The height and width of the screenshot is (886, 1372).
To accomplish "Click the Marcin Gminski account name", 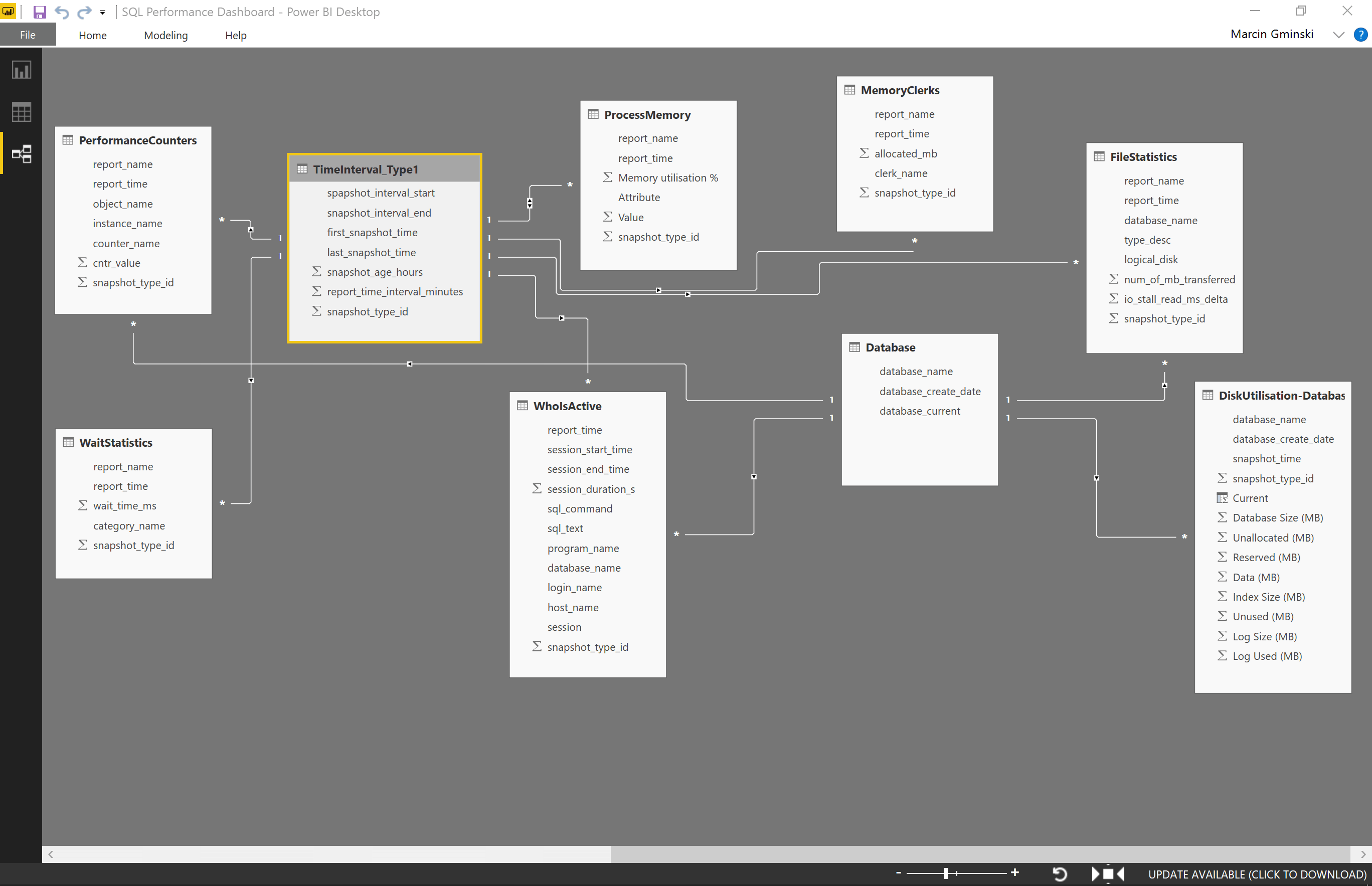I will coord(1272,34).
